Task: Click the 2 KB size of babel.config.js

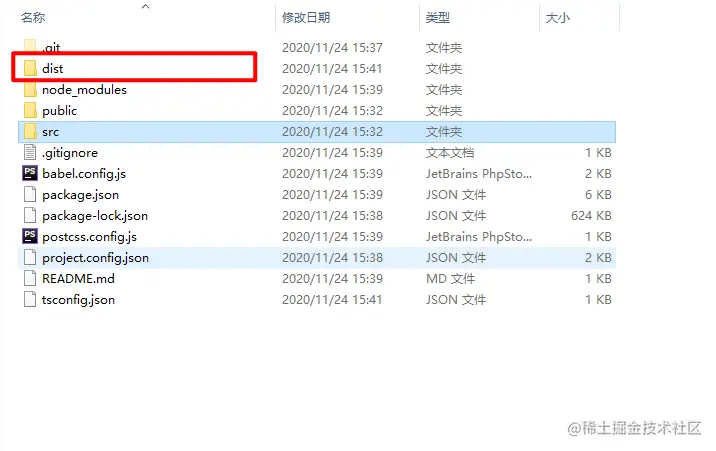Action: (598, 173)
